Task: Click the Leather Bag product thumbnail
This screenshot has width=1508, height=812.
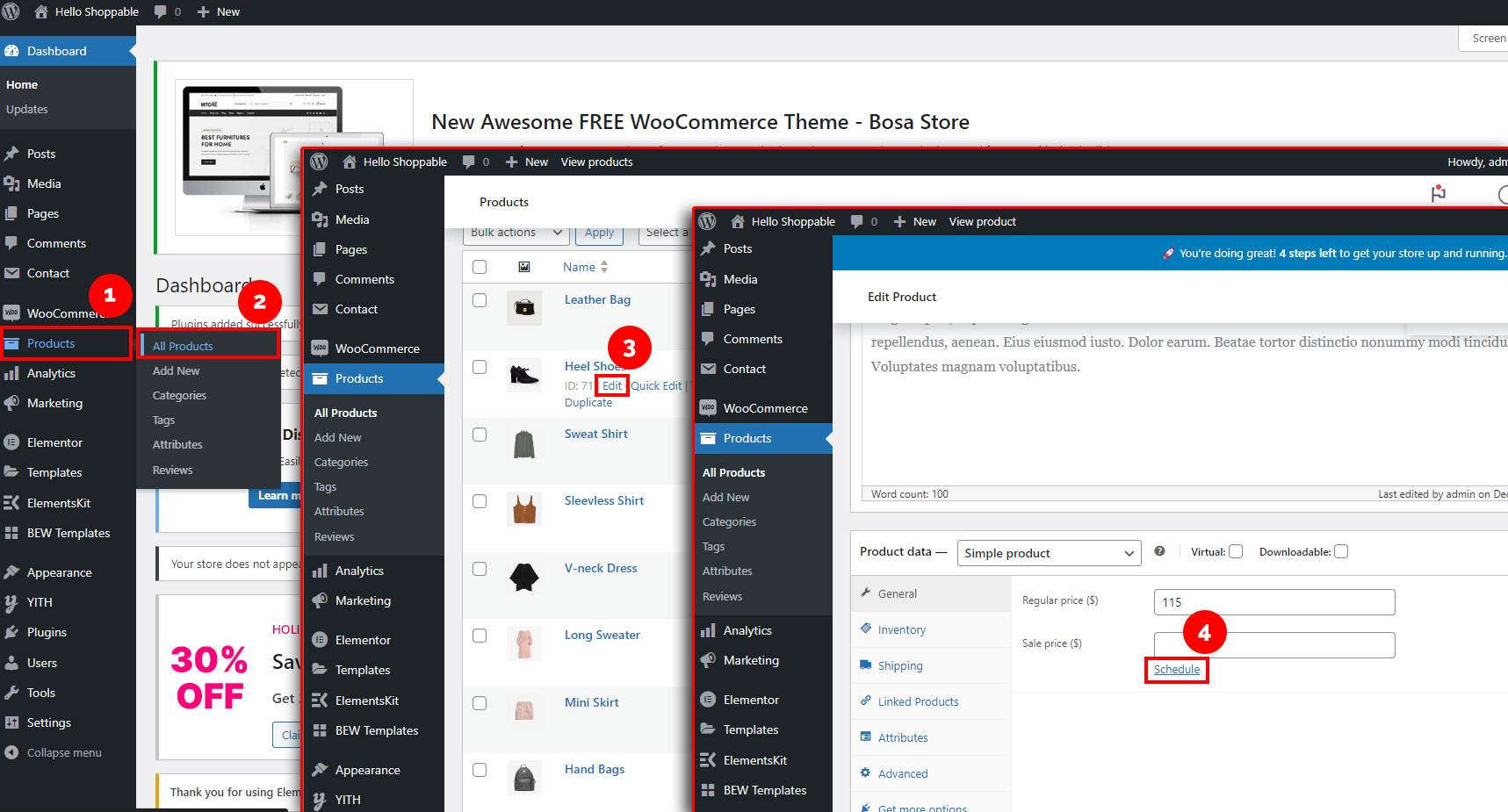Action: click(524, 308)
